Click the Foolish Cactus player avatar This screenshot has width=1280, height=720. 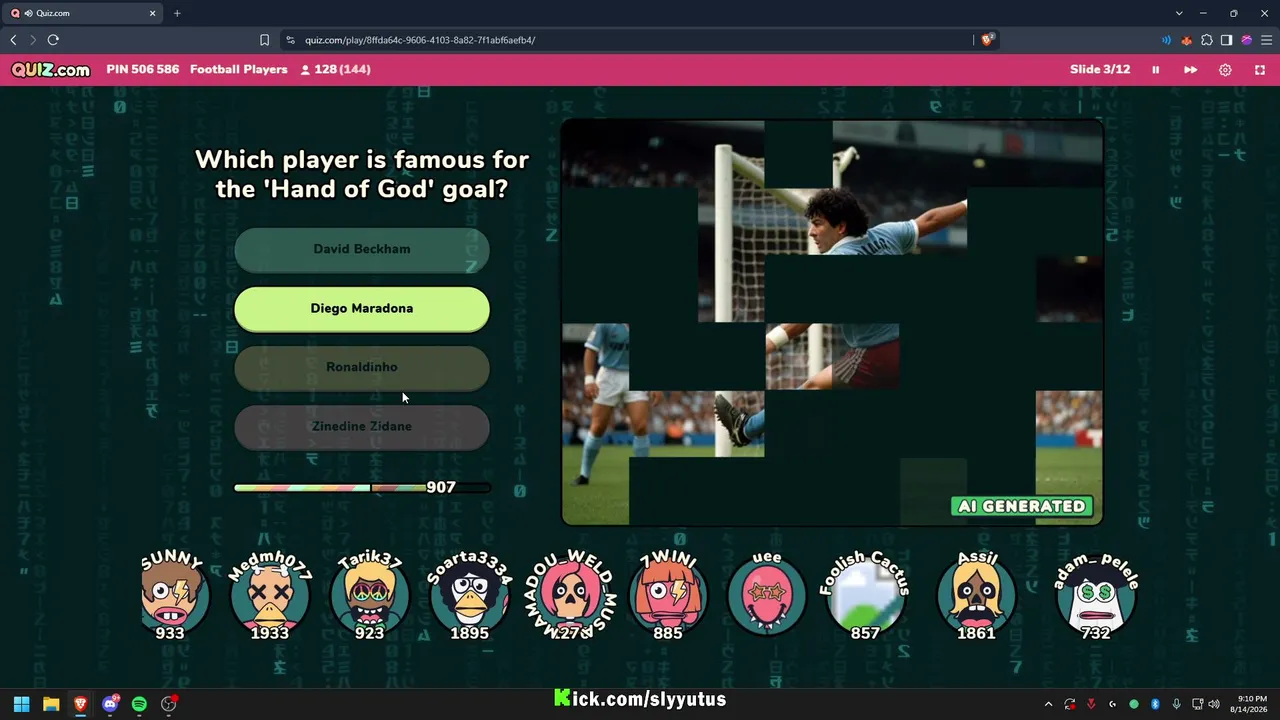(x=866, y=595)
